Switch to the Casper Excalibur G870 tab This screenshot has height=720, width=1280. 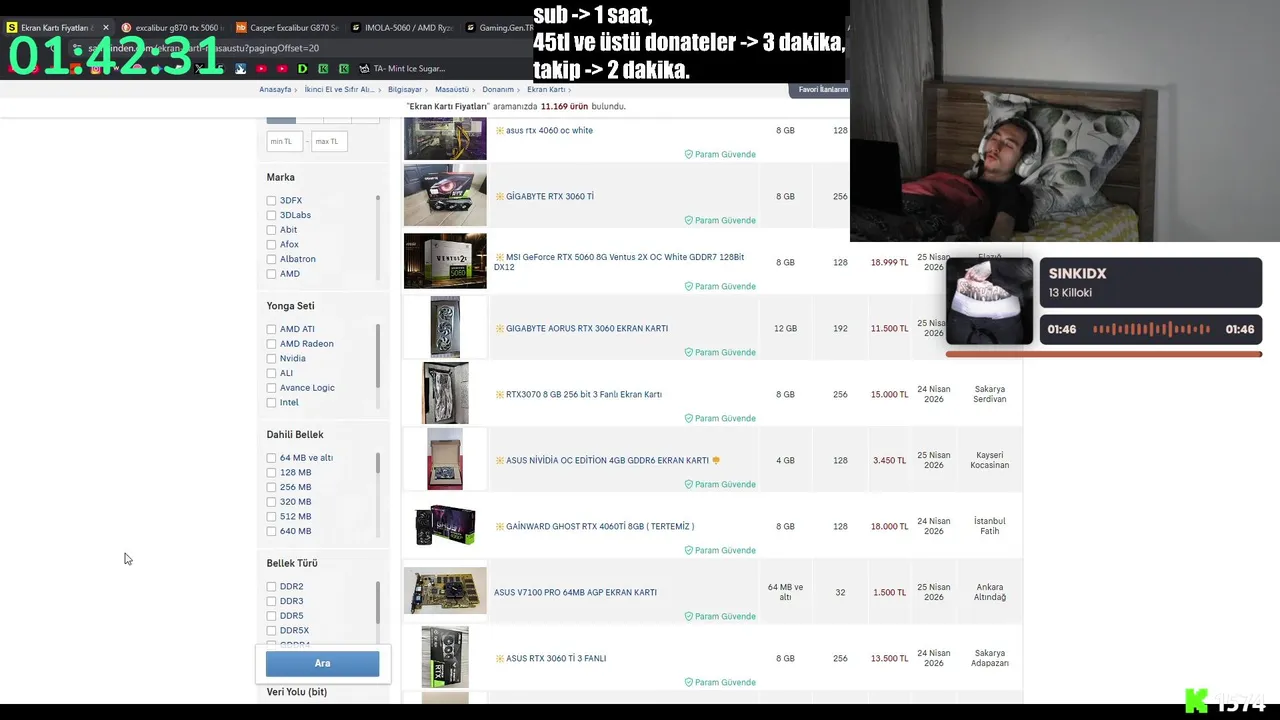point(288,28)
